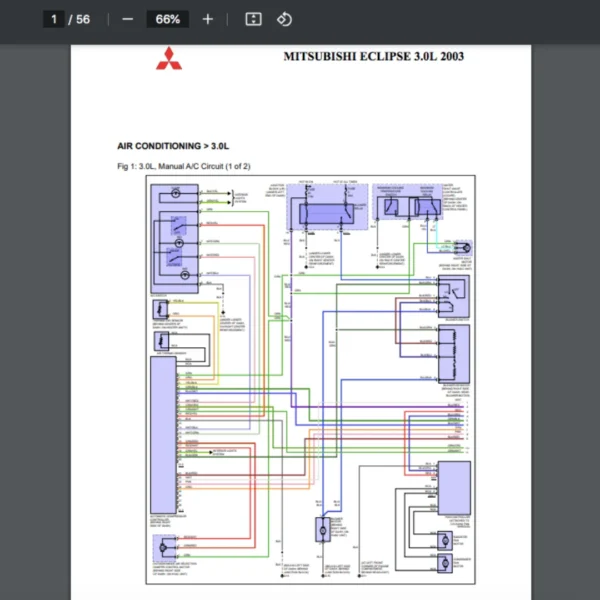Viewport: 600px width, 600px height.
Task: Rotate the document counterclockwise
Action: [x=284, y=19]
